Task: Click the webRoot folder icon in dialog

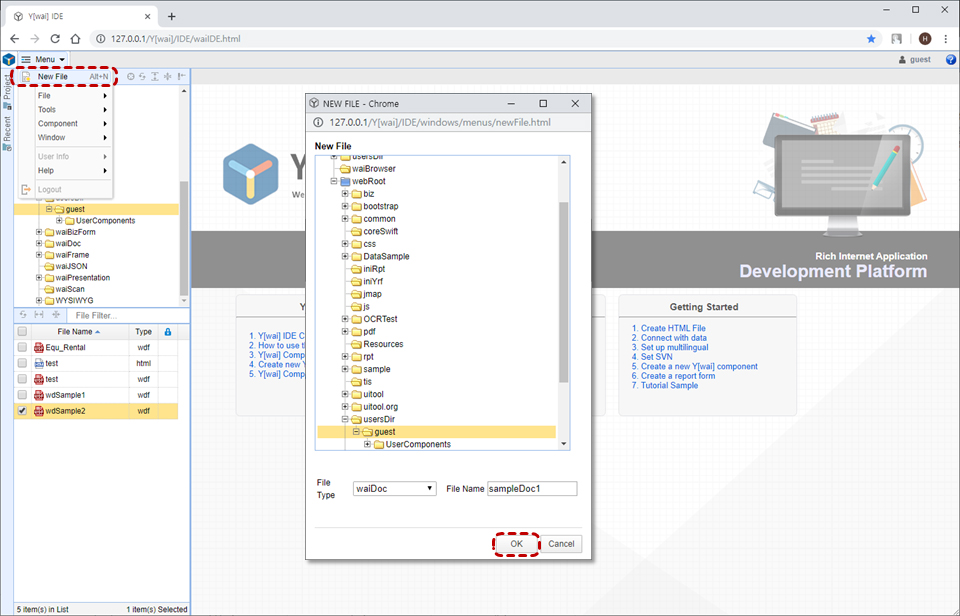Action: (x=345, y=181)
